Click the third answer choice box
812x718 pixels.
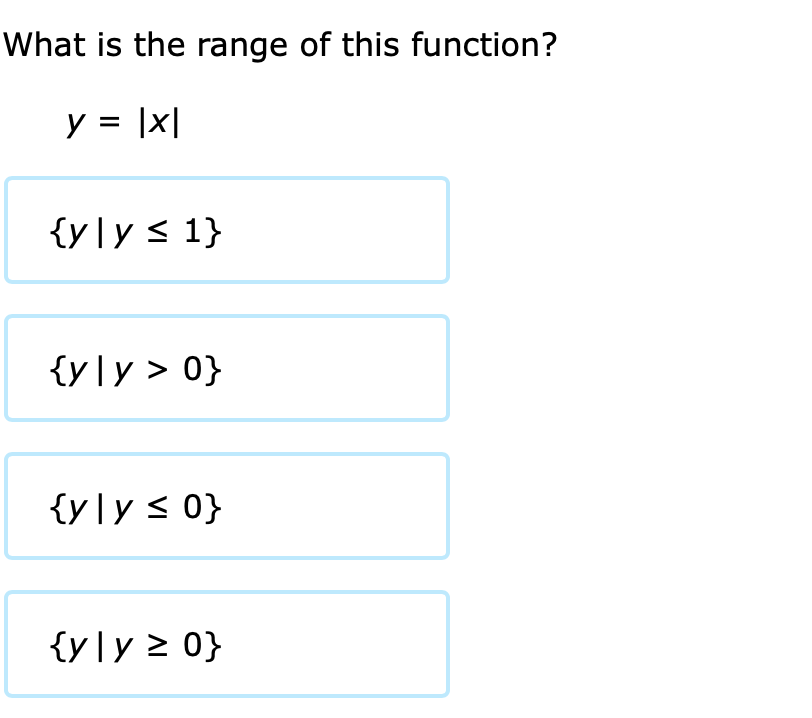[x=227, y=506]
